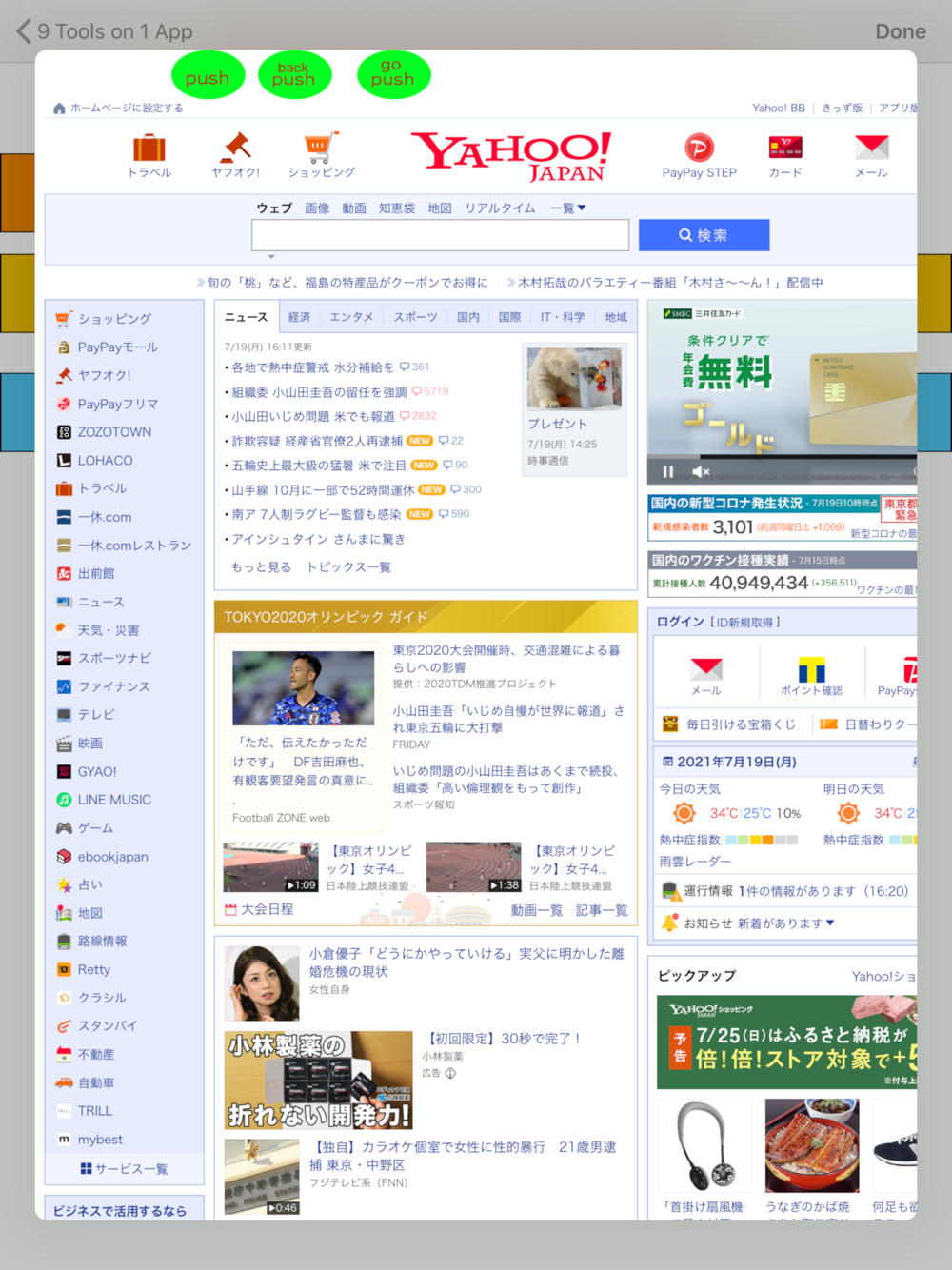Open the 毎日引ける宝箱くじ link
Screen dimensions: 952x1270
coord(729,724)
